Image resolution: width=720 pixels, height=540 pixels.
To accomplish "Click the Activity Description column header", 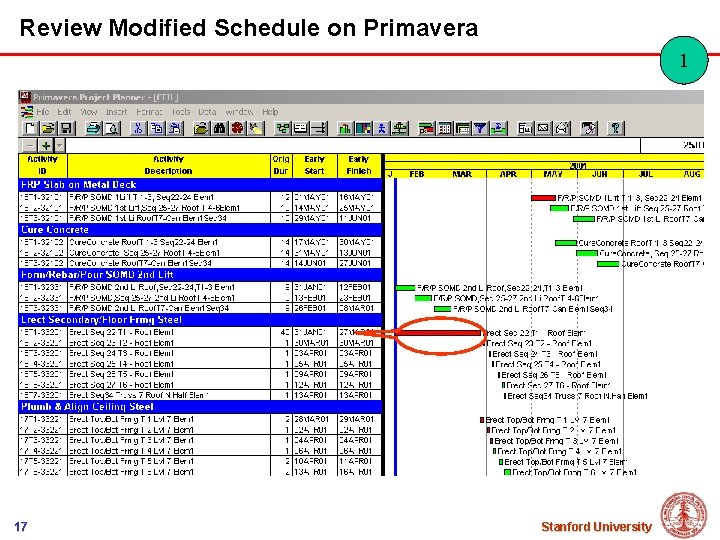I will tap(169, 165).
